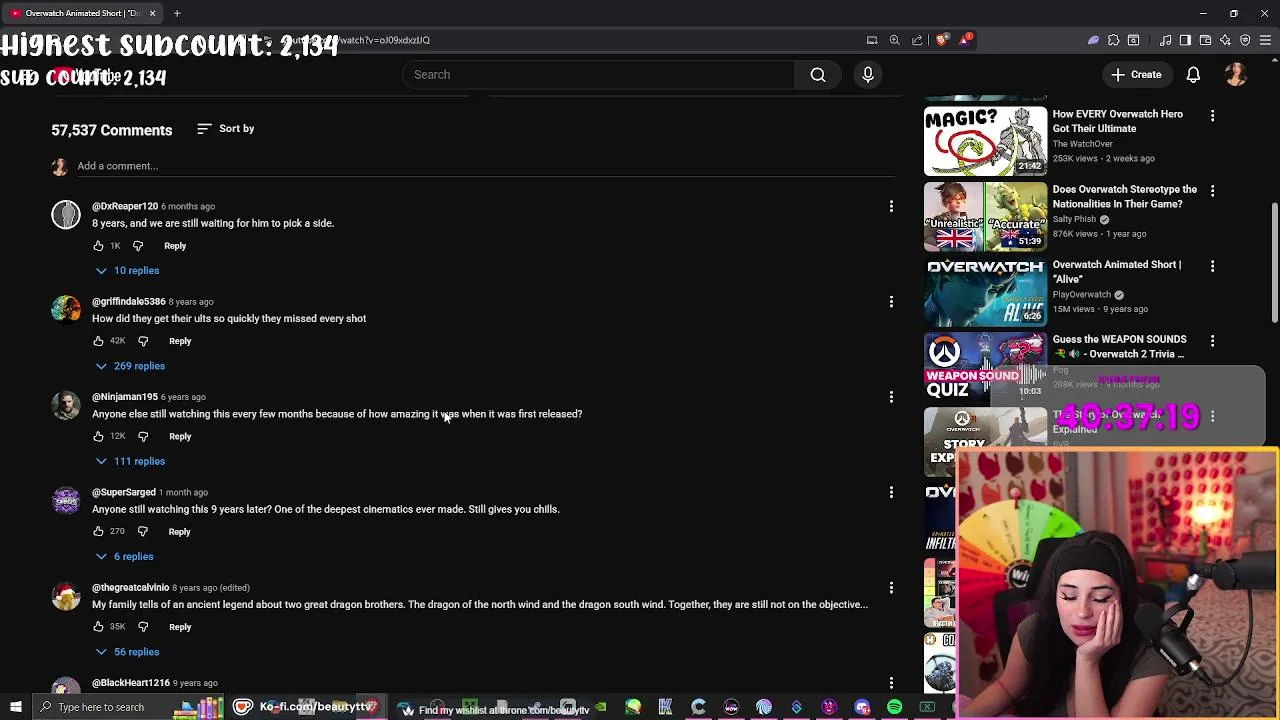Open YouTube notifications bell
This screenshot has height=720, width=1280.
click(1193, 75)
